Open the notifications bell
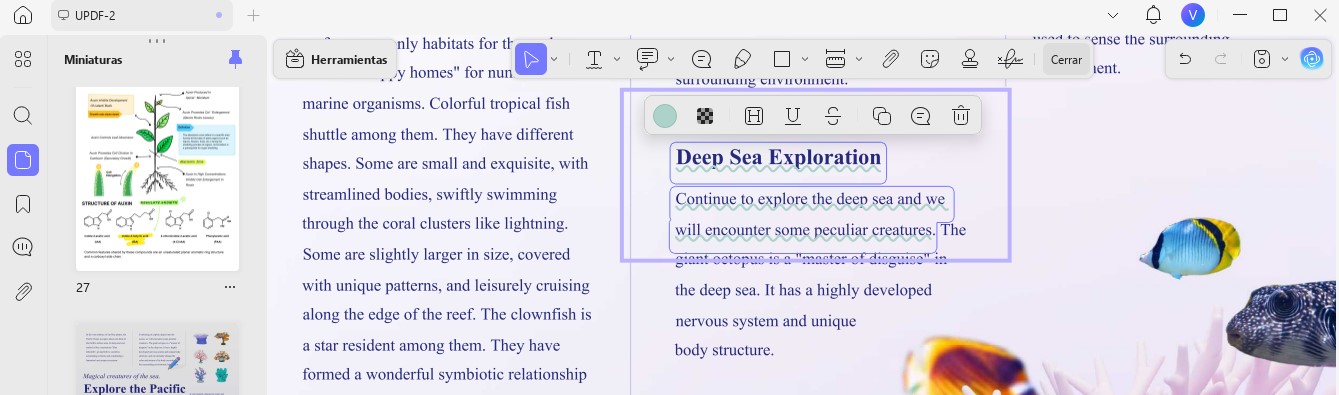 pos(1153,15)
